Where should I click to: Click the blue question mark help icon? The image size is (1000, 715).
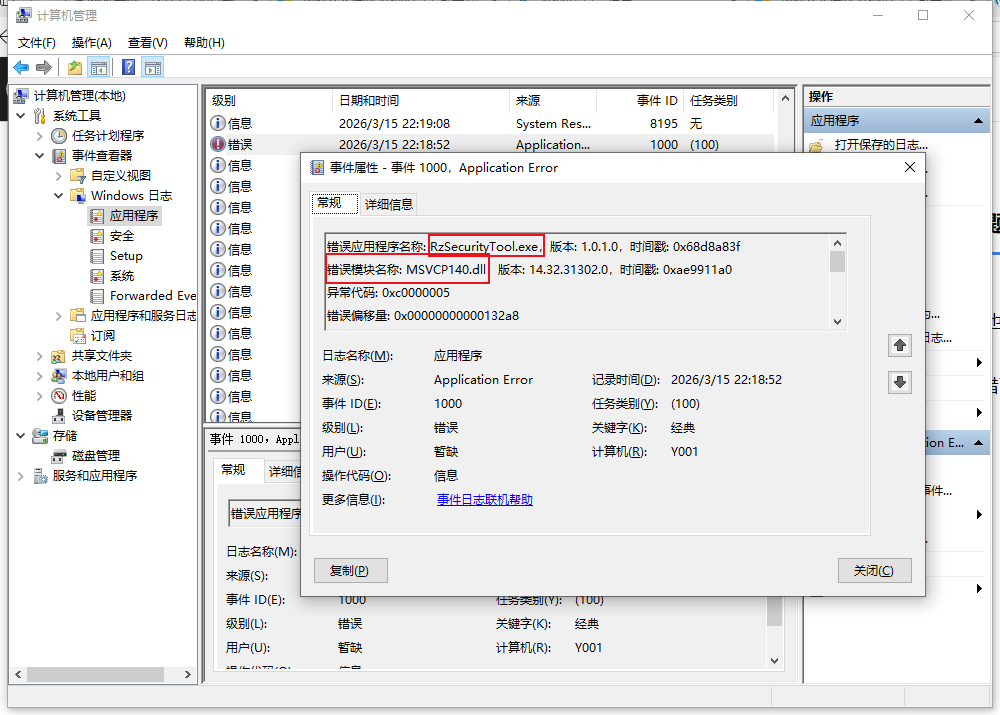coord(128,67)
